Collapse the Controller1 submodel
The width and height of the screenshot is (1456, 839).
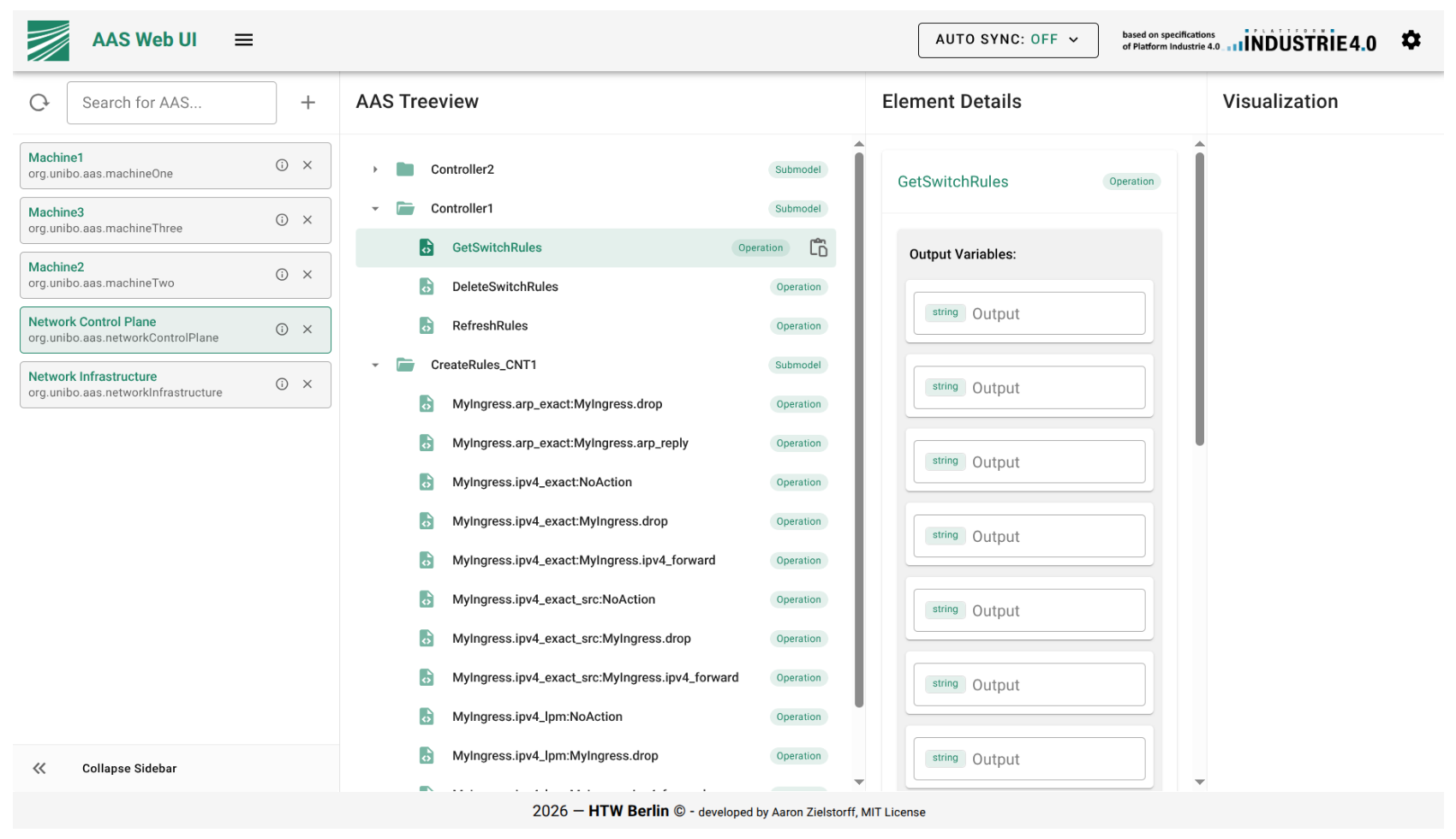coord(375,209)
